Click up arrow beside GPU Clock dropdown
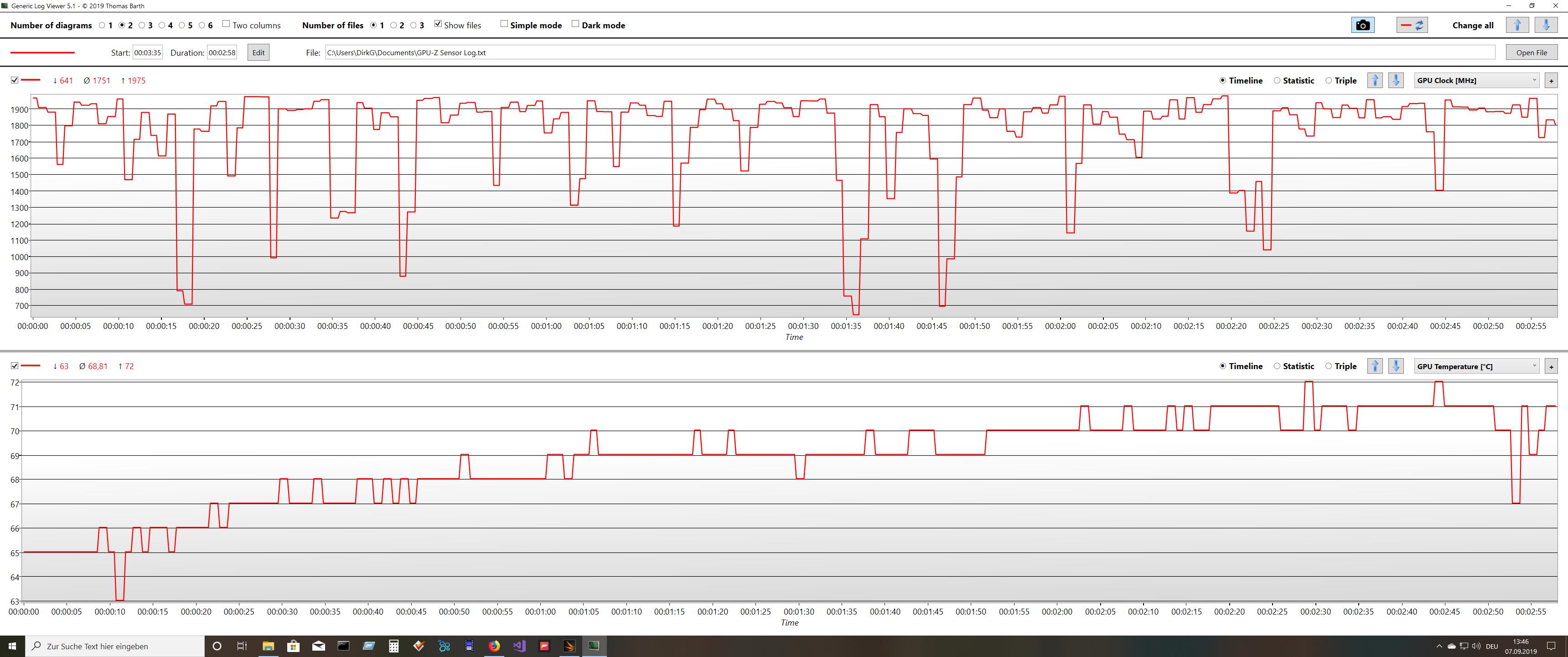The image size is (1568, 657). coord(1374,80)
